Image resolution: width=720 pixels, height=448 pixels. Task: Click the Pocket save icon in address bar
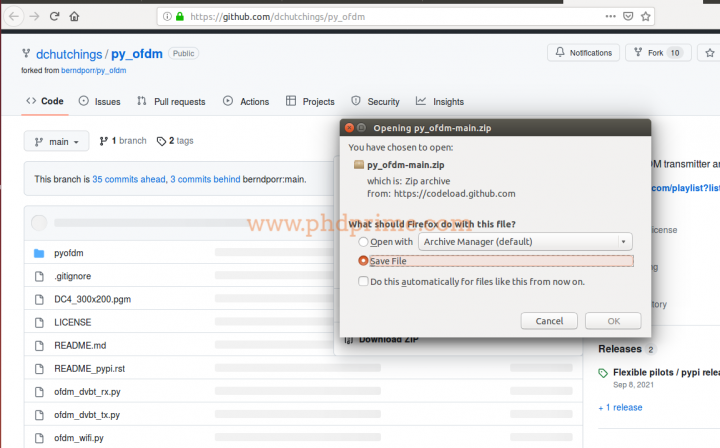tap(627, 17)
